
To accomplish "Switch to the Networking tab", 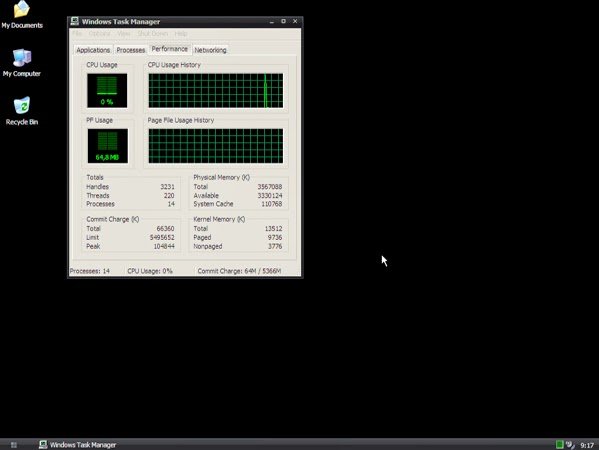I will tap(210, 50).
